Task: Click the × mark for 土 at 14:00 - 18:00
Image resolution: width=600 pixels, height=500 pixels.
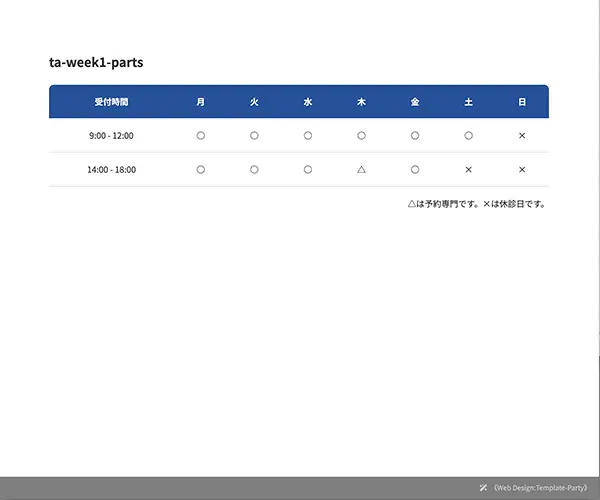Action: click(468, 170)
